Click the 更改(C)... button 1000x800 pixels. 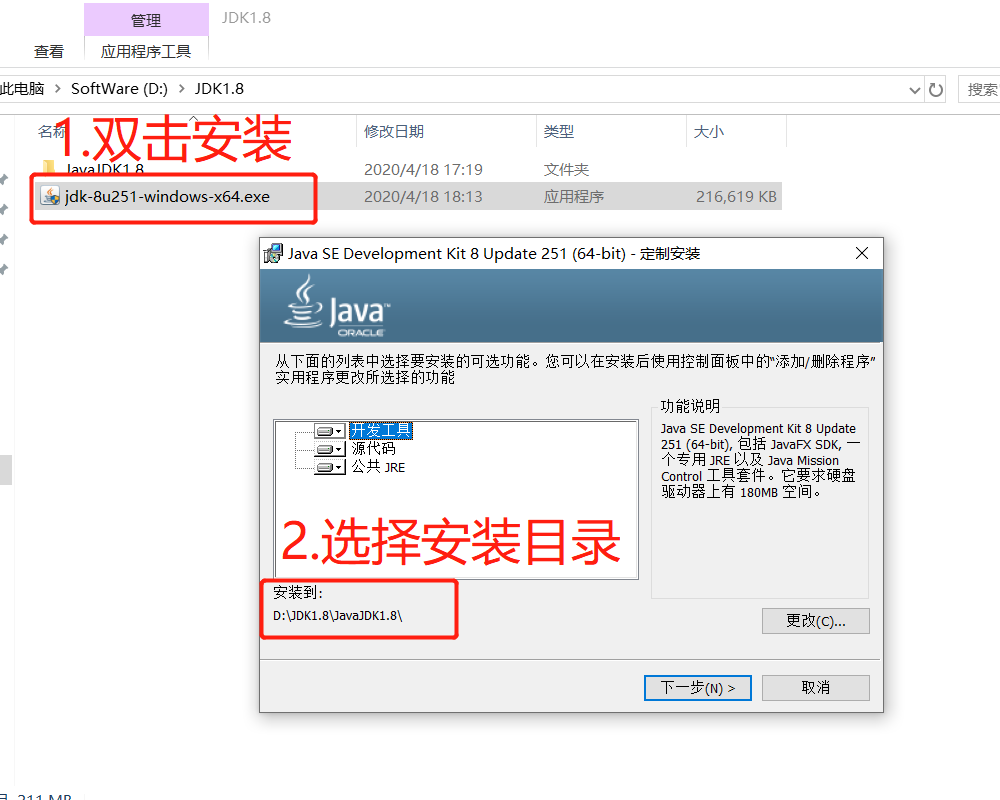coord(815,621)
